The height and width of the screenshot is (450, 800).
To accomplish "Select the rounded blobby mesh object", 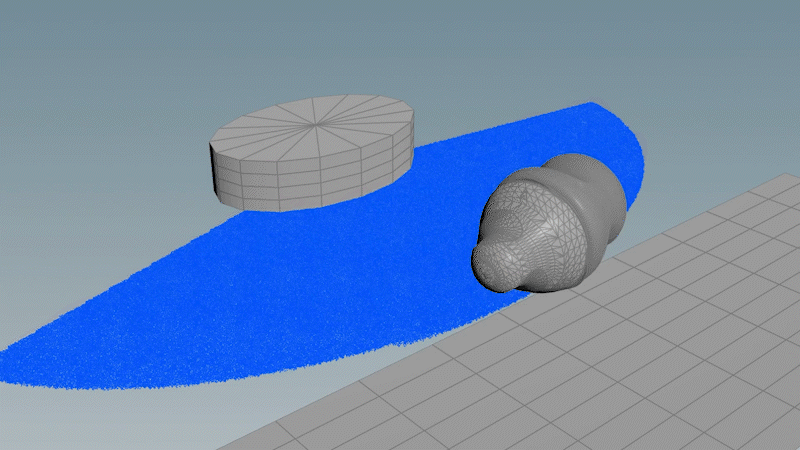I will [x=549, y=223].
